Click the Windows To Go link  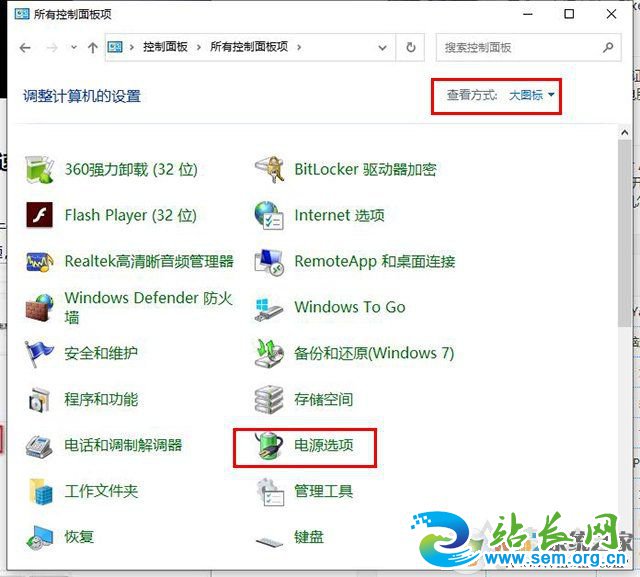click(350, 307)
